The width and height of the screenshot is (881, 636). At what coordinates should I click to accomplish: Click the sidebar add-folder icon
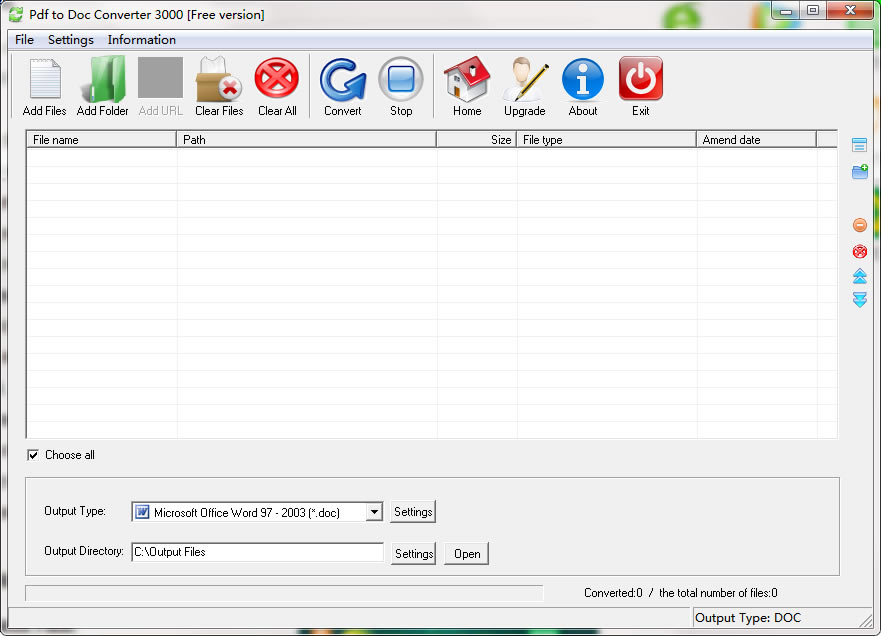(859, 172)
